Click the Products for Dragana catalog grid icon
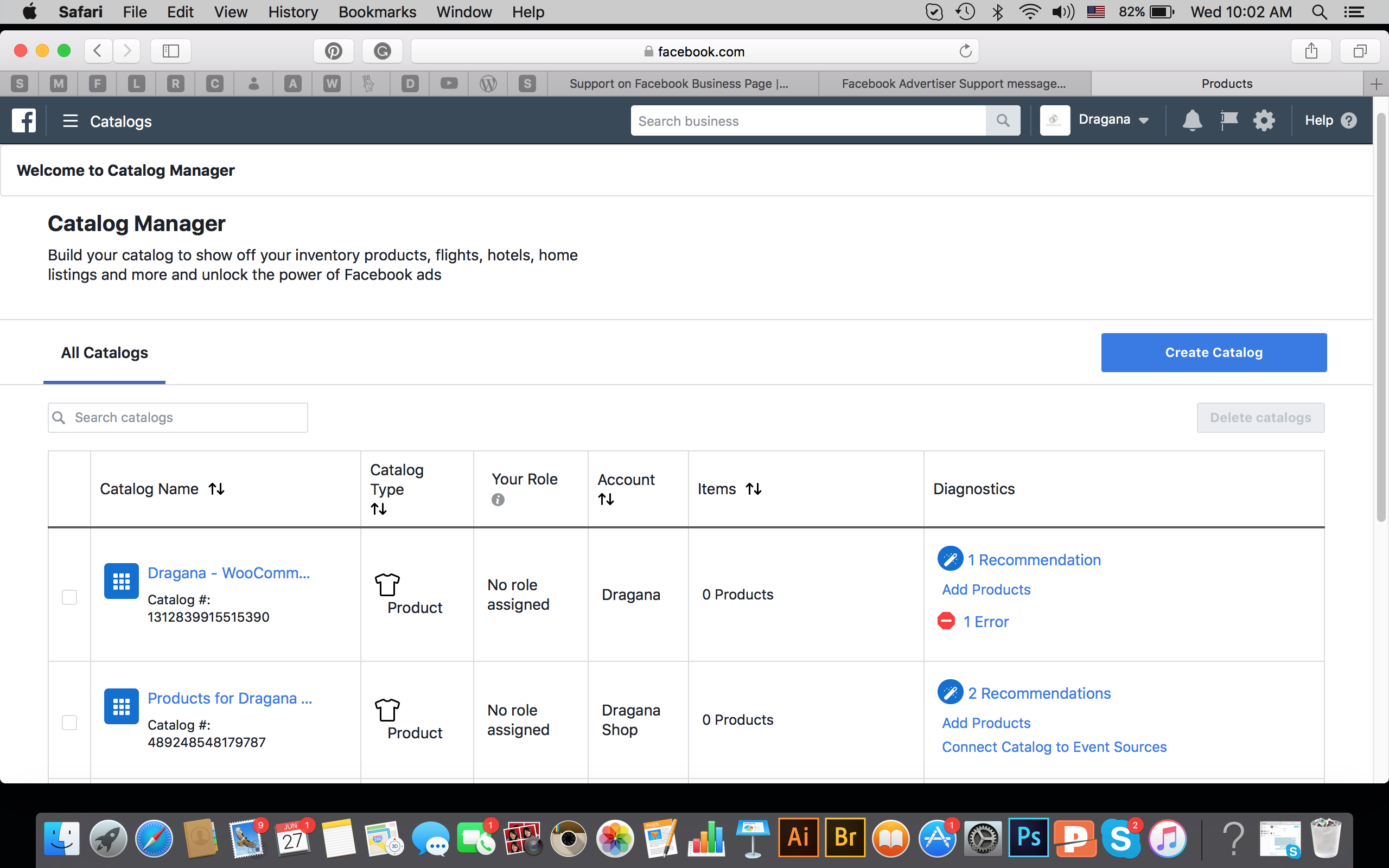The width and height of the screenshot is (1389, 868). pyautogui.click(x=121, y=706)
